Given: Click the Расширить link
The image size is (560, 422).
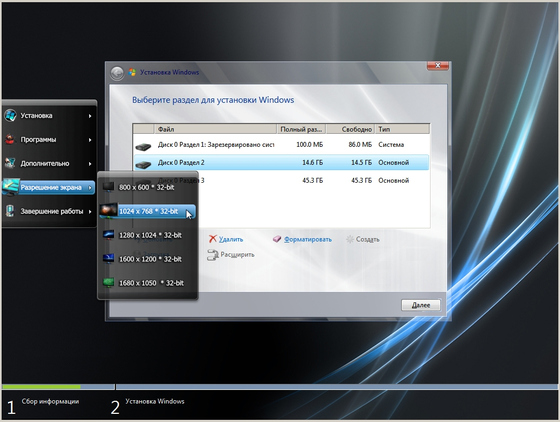Looking at the screenshot, I should pyautogui.click(x=238, y=255).
